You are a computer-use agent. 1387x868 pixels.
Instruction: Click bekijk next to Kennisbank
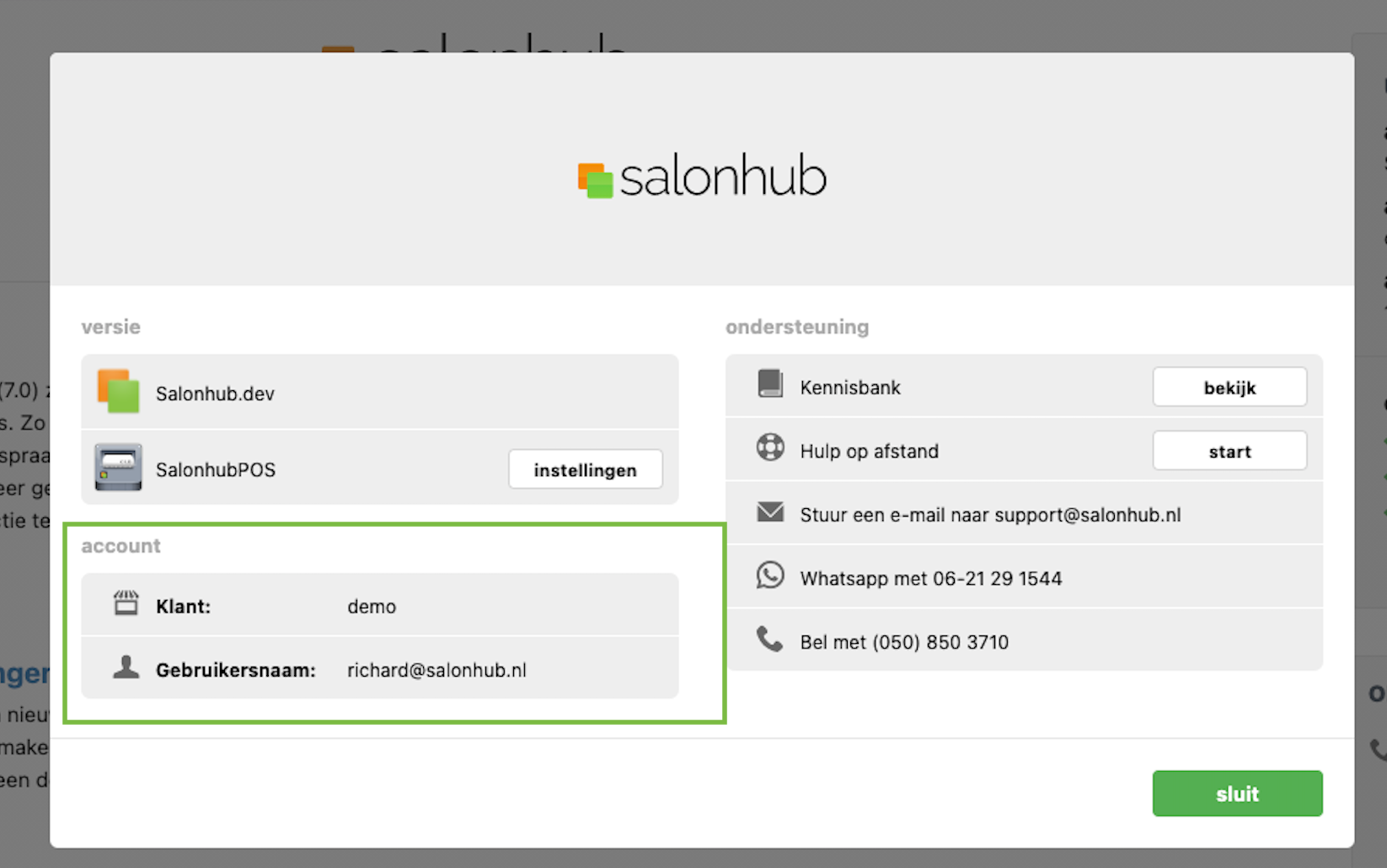tap(1229, 388)
